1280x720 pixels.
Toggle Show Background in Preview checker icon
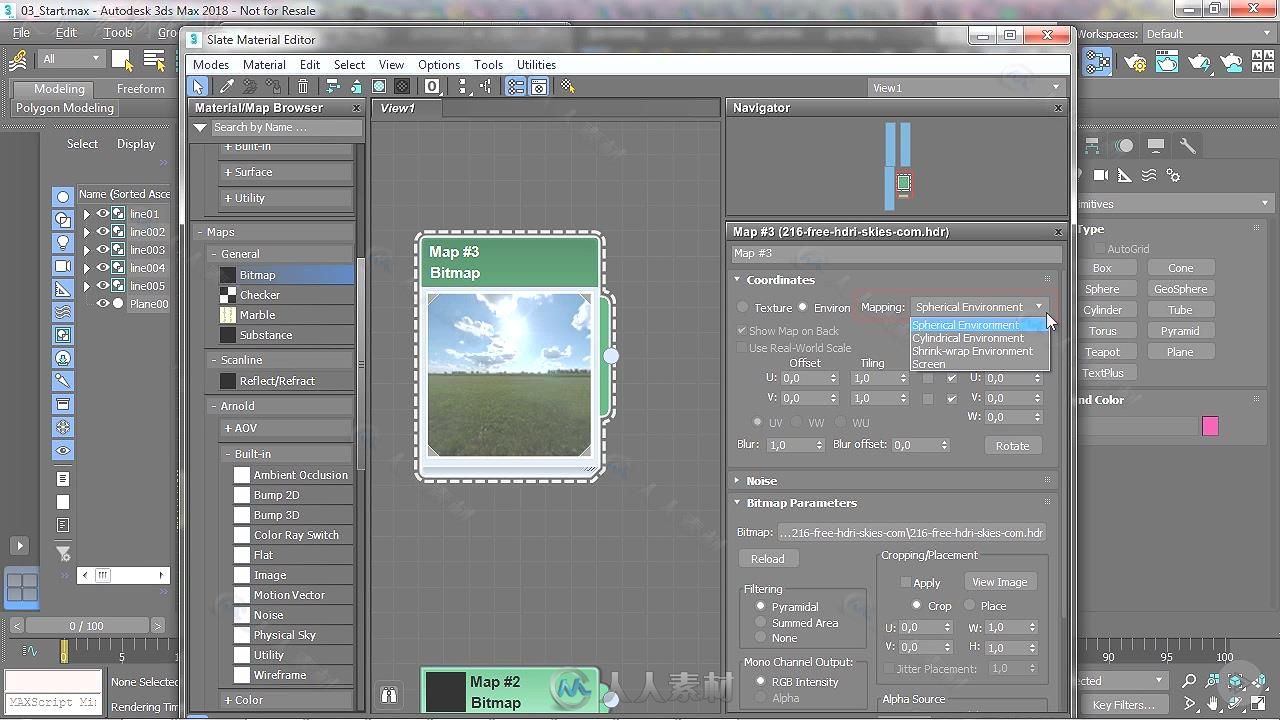coord(402,87)
